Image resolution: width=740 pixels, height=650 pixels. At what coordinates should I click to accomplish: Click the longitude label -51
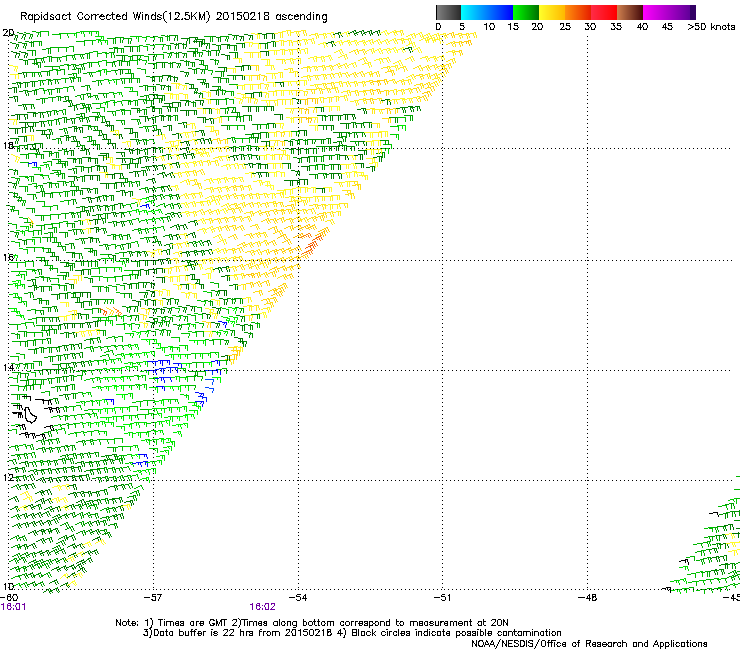coord(442,597)
